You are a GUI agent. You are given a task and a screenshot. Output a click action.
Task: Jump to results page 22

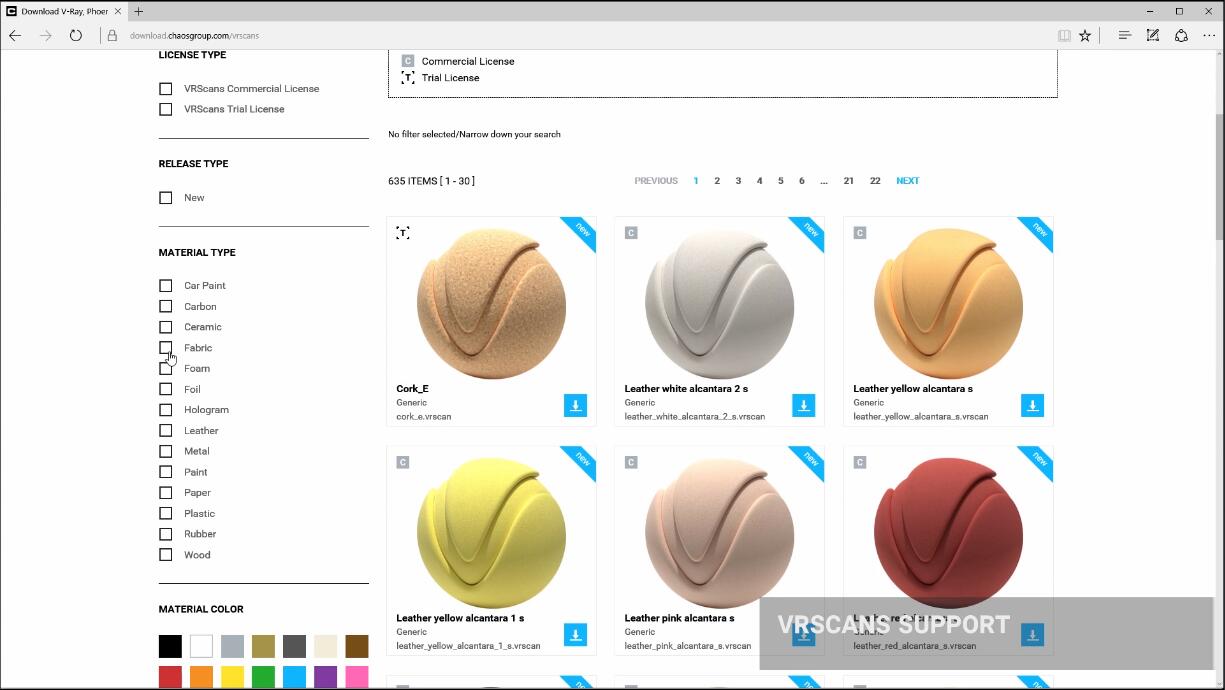[x=875, y=181]
